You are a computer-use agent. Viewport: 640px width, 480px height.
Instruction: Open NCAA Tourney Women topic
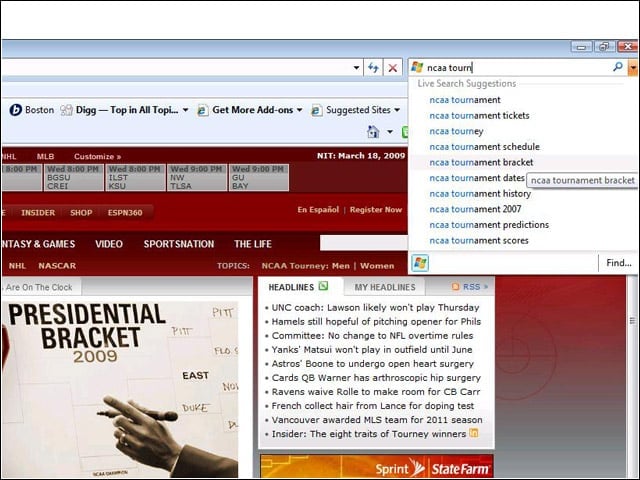377,266
